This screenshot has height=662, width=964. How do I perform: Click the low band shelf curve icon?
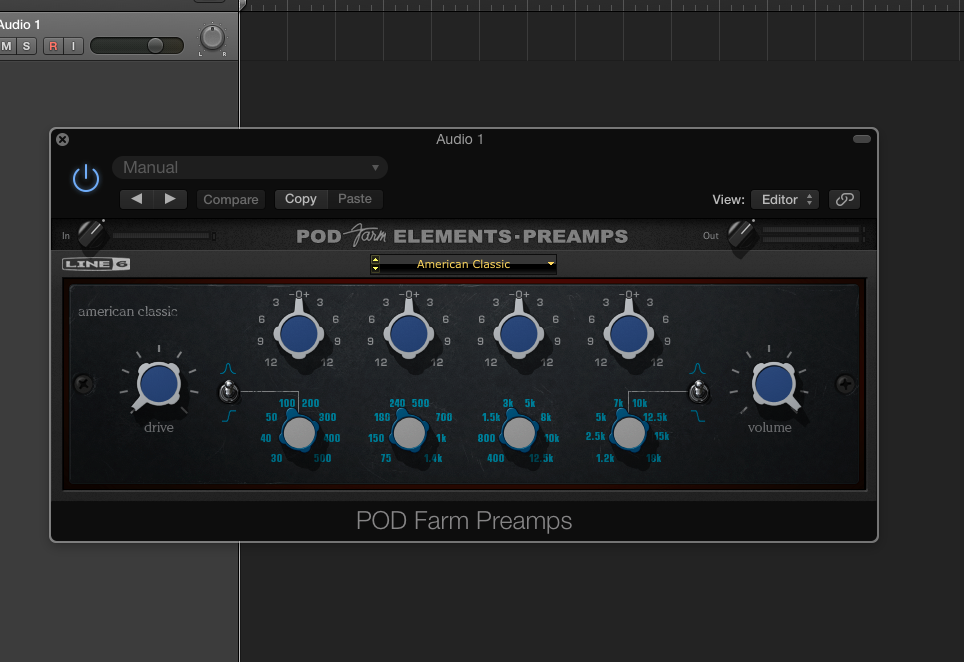click(229, 416)
